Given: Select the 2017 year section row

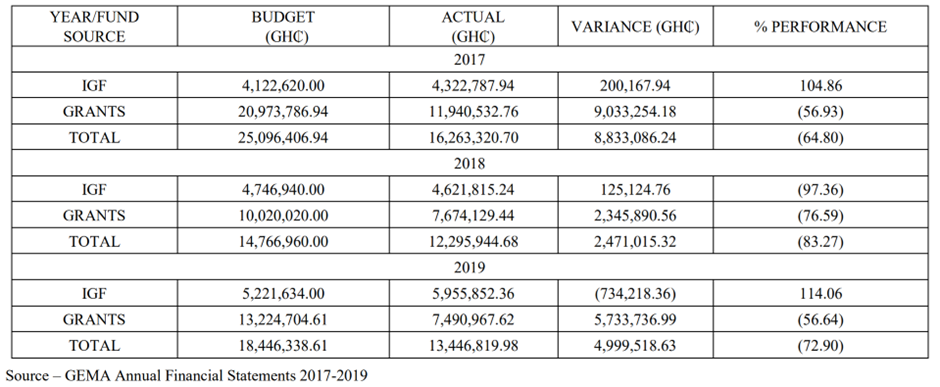Looking at the screenshot, I should [469, 59].
